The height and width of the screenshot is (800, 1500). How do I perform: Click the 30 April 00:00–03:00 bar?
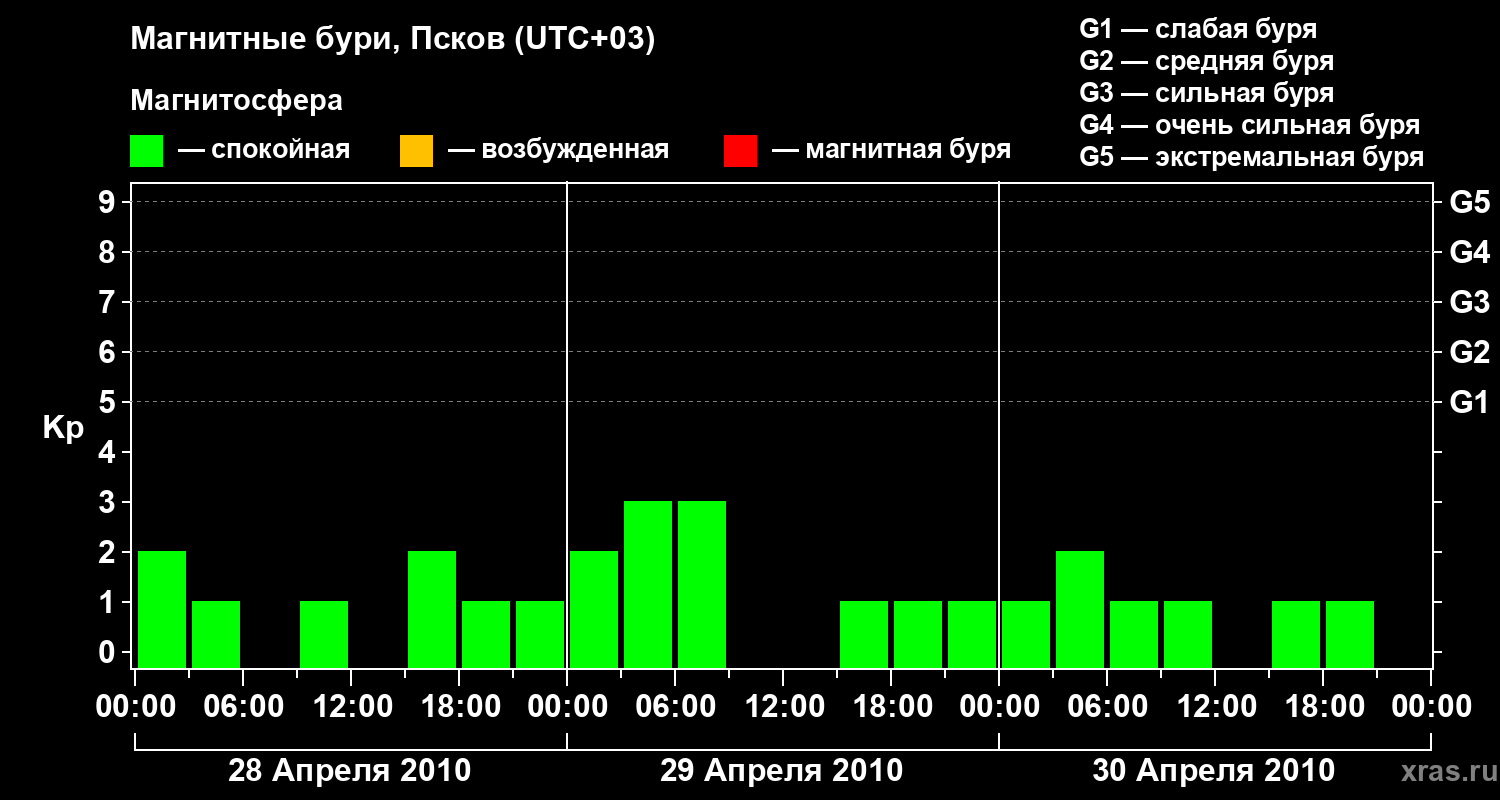pyautogui.click(x=1026, y=634)
